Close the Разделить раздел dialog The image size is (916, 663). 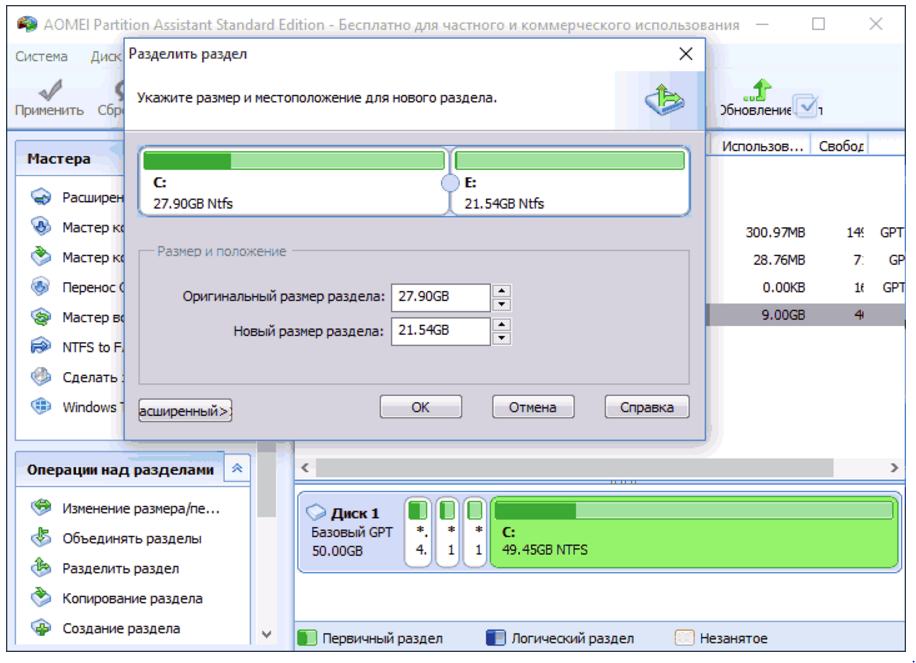tap(686, 54)
